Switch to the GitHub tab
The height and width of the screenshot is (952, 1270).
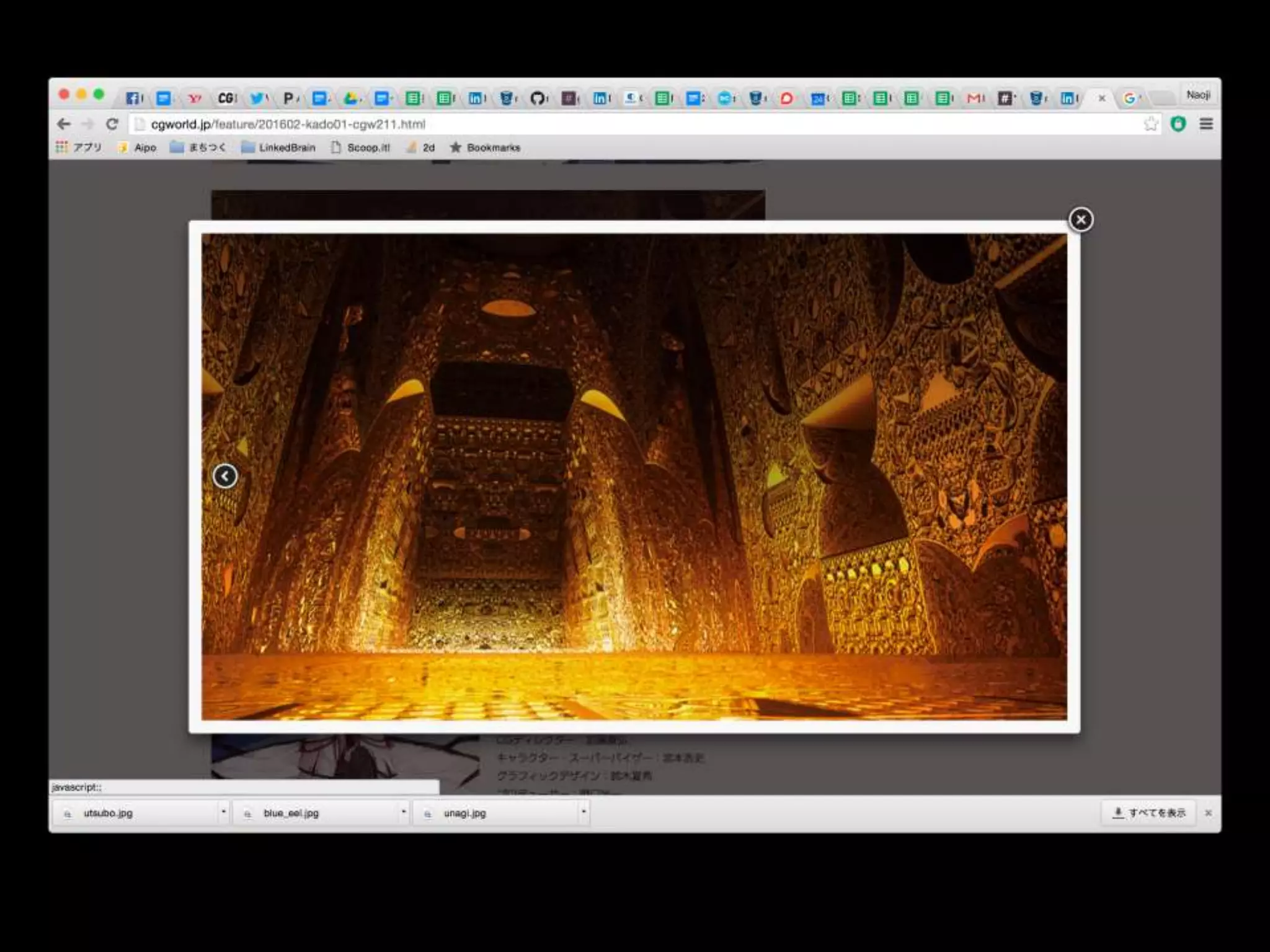tap(538, 98)
